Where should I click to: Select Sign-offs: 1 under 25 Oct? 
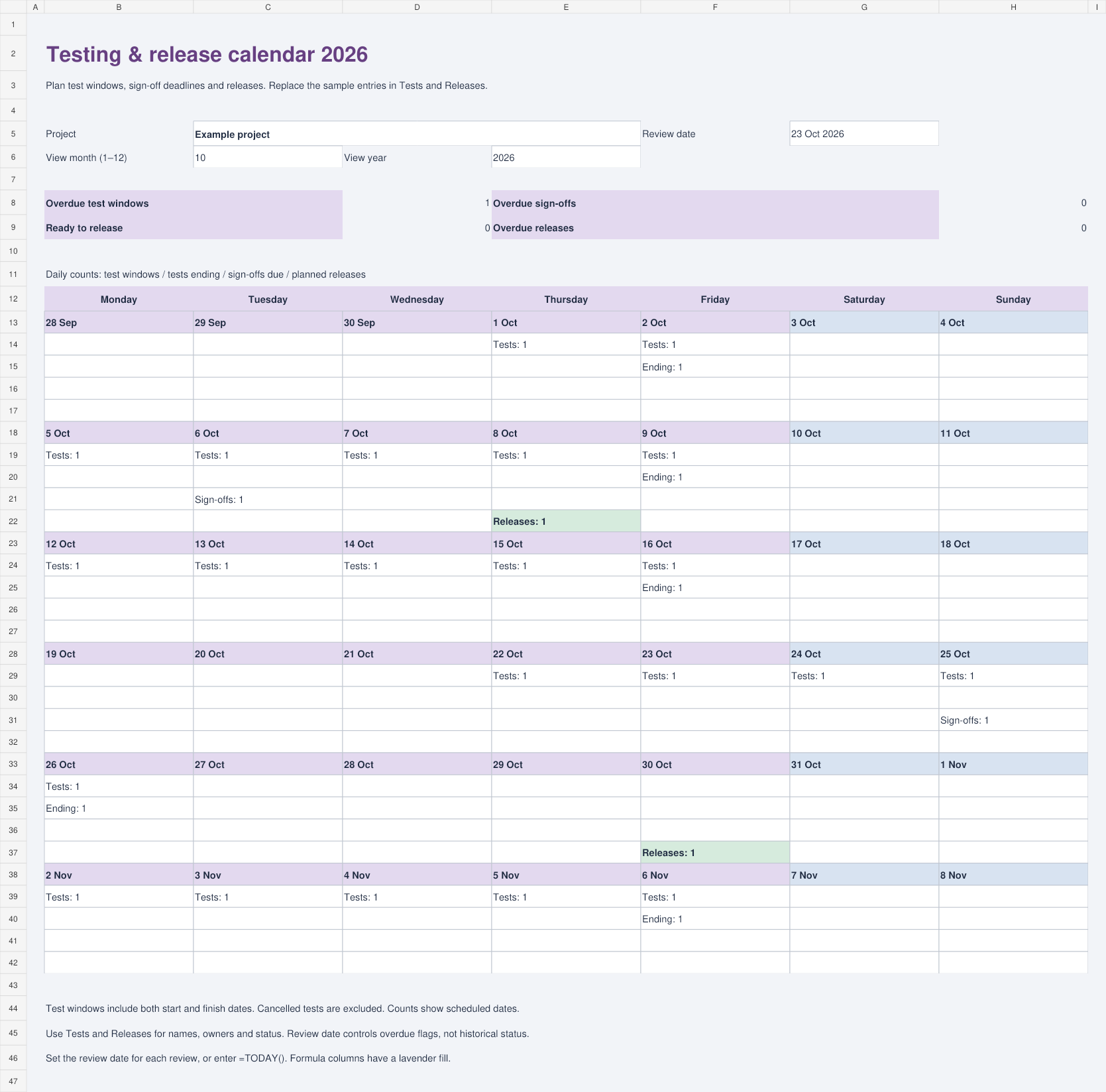coord(1013,720)
